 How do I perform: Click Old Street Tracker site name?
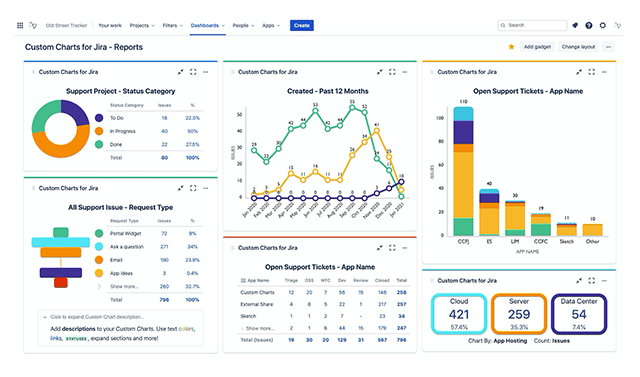pyautogui.click(x=66, y=25)
